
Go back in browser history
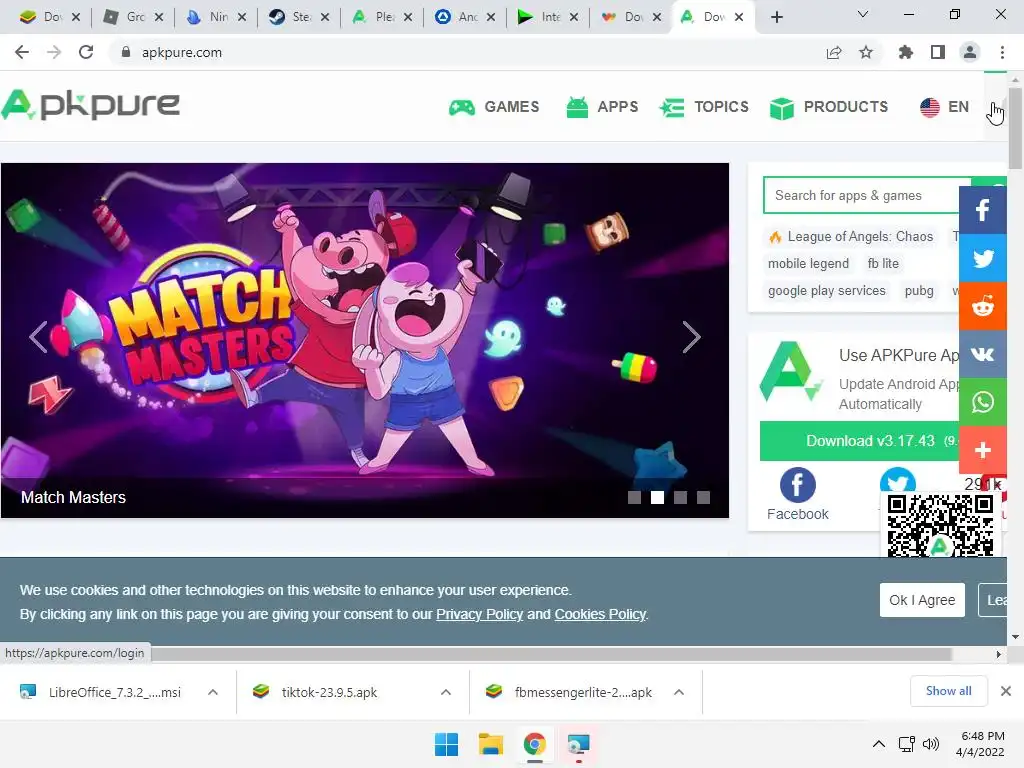22,52
